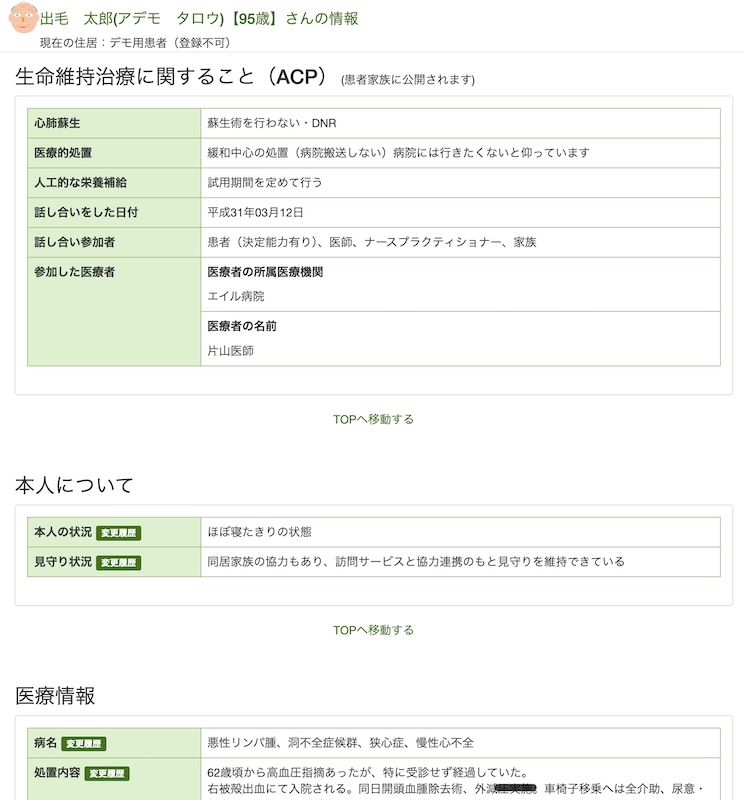744x800 pixels.
Task: Click the ほぼ寝たきりの状態 status value
Action: (x=259, y=532)
